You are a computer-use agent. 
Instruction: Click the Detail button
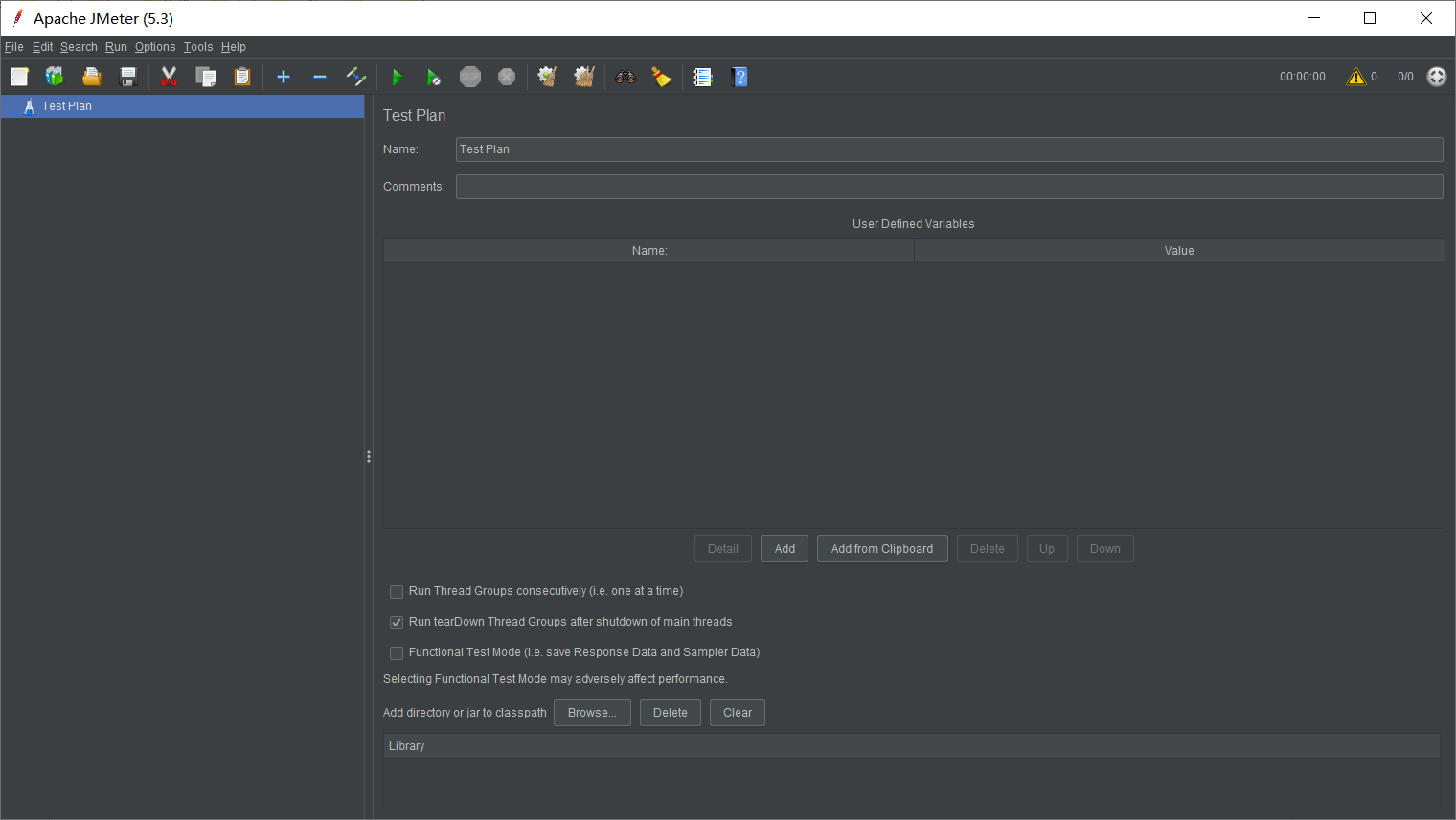(723, 549)
